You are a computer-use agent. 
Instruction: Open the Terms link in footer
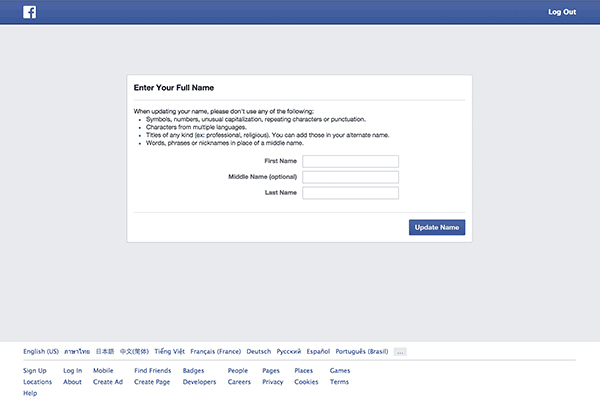click(x=339, y=382)
